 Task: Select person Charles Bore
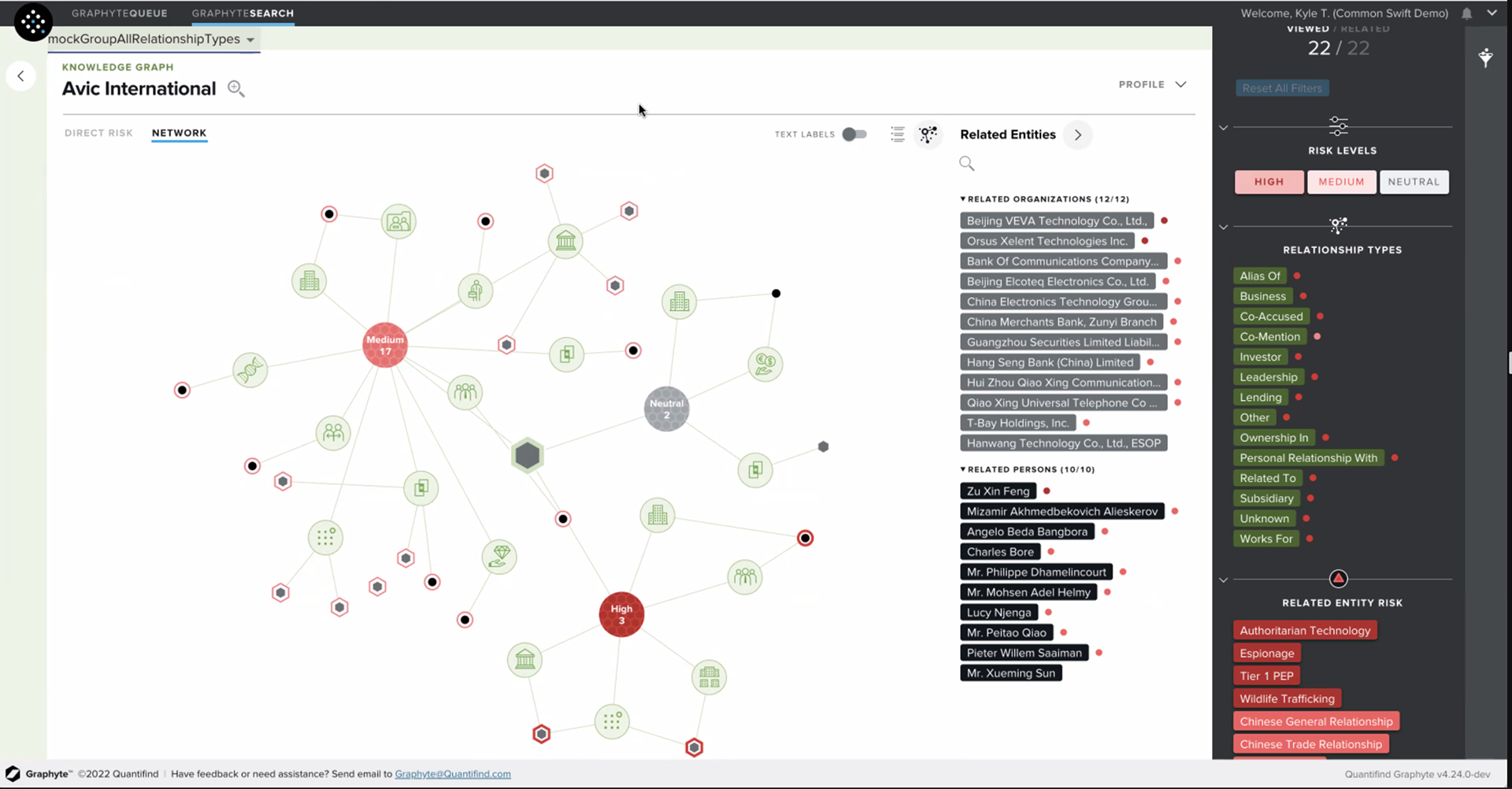1000,552
